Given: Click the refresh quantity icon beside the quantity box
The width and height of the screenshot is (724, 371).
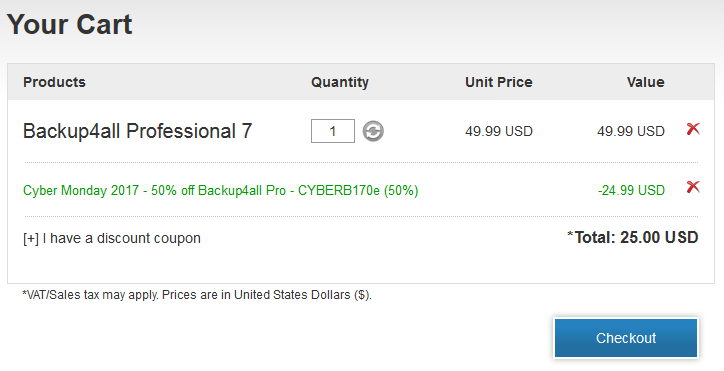Looking at the screenshot, I should tap(373, 131).
